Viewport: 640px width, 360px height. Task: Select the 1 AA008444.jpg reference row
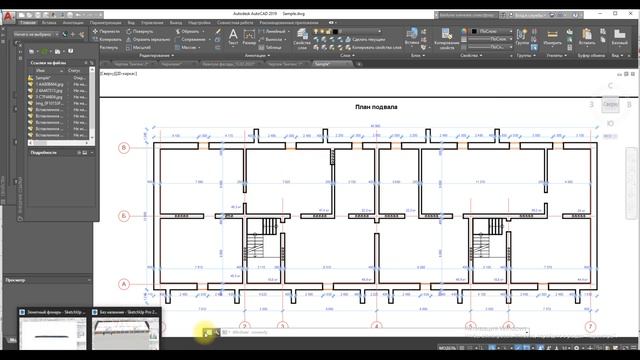coord(58,84)
